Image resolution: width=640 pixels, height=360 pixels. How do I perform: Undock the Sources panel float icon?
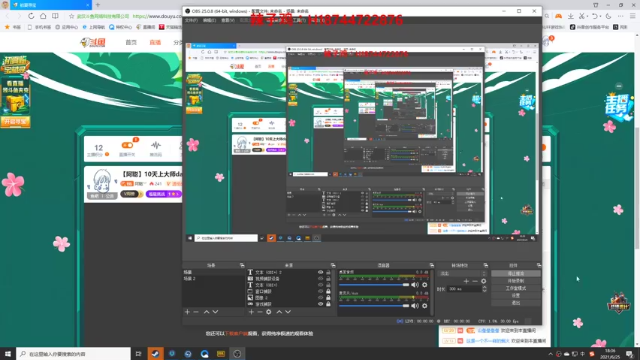tap(333, 265)
